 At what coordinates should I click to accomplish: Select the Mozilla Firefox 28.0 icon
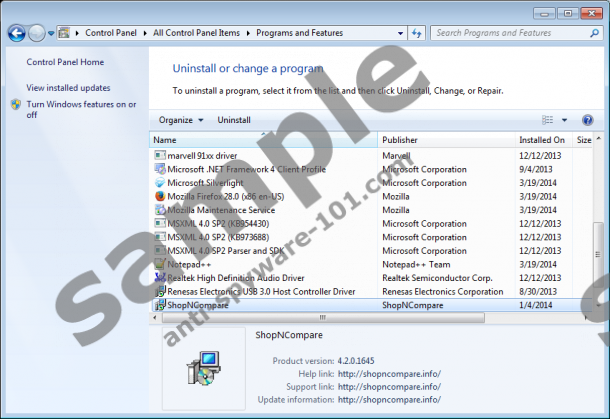click(x=160, y=196)
